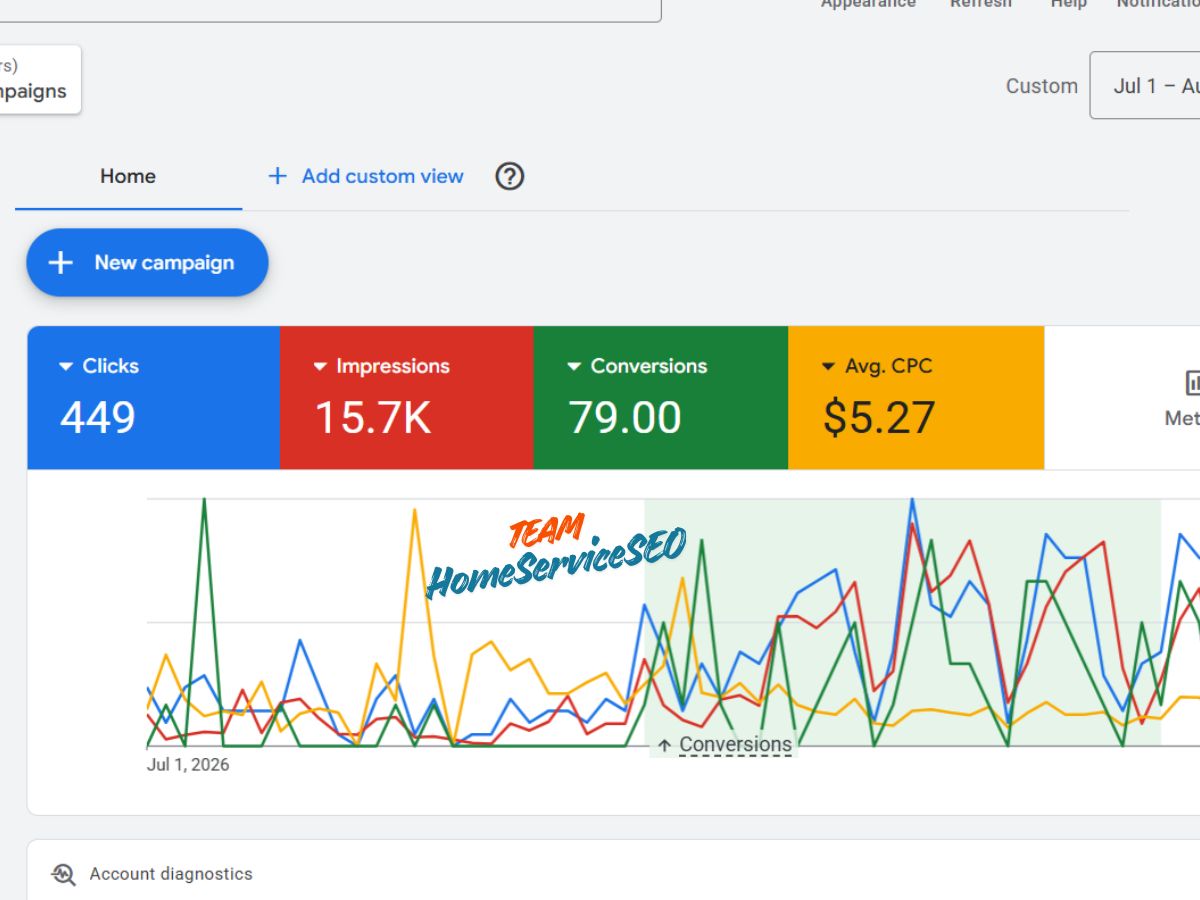Click the Account diagnostics heading
Viewport: 1200px width, 900px height.
tap(171, 874)
